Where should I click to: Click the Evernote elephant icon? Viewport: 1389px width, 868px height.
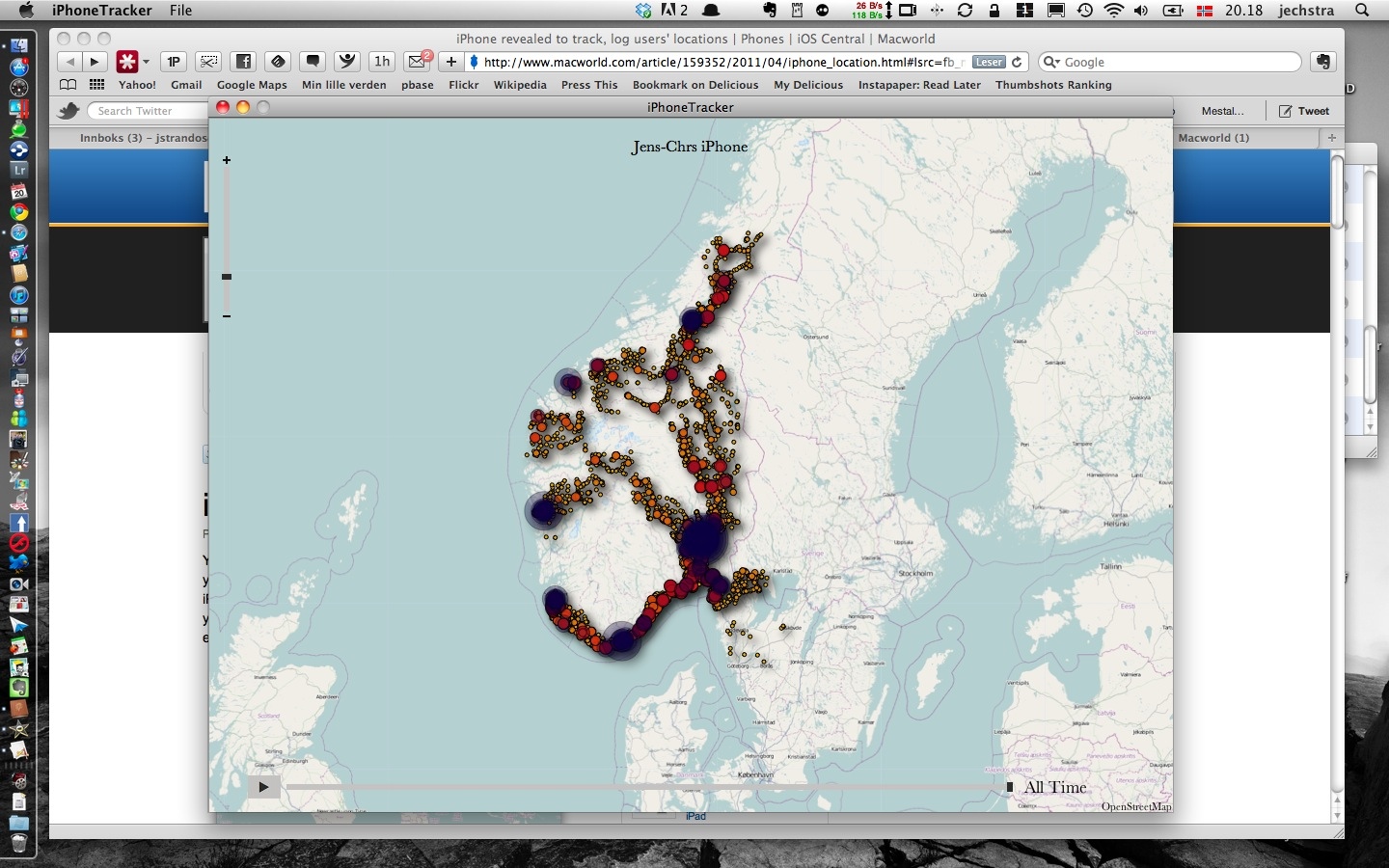(1322, 62)
